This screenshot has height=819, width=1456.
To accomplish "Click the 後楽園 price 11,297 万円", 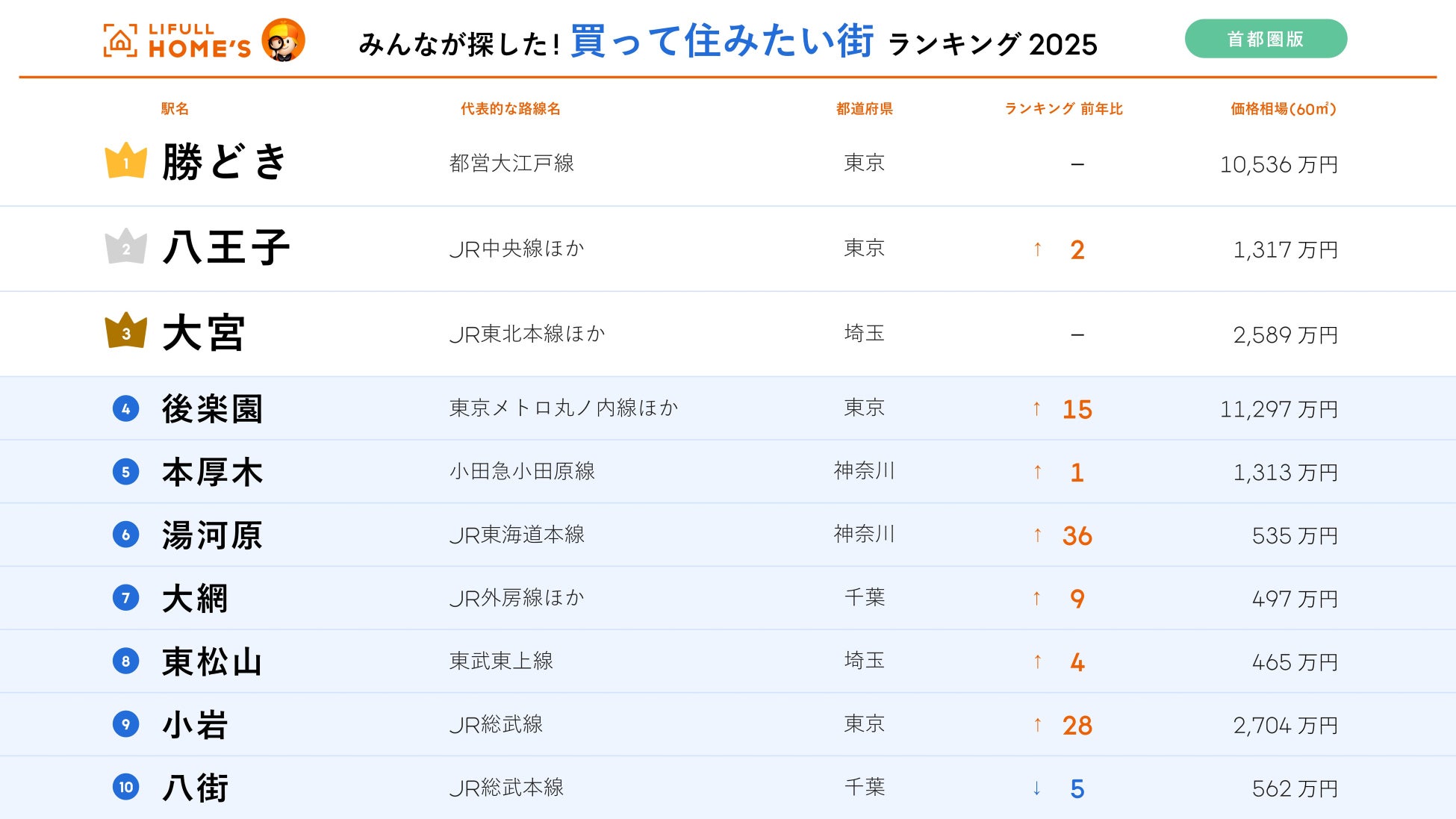I will [1278, 409].
